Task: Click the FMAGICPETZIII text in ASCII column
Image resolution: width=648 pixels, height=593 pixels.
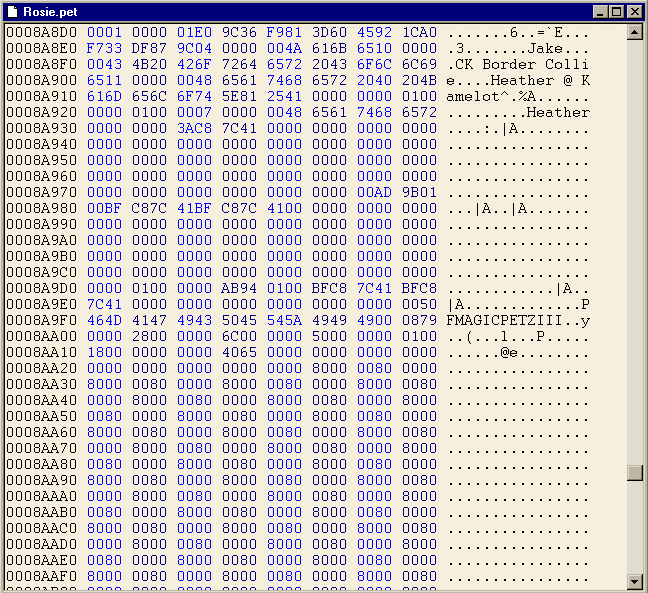Action: click(498, 320)
